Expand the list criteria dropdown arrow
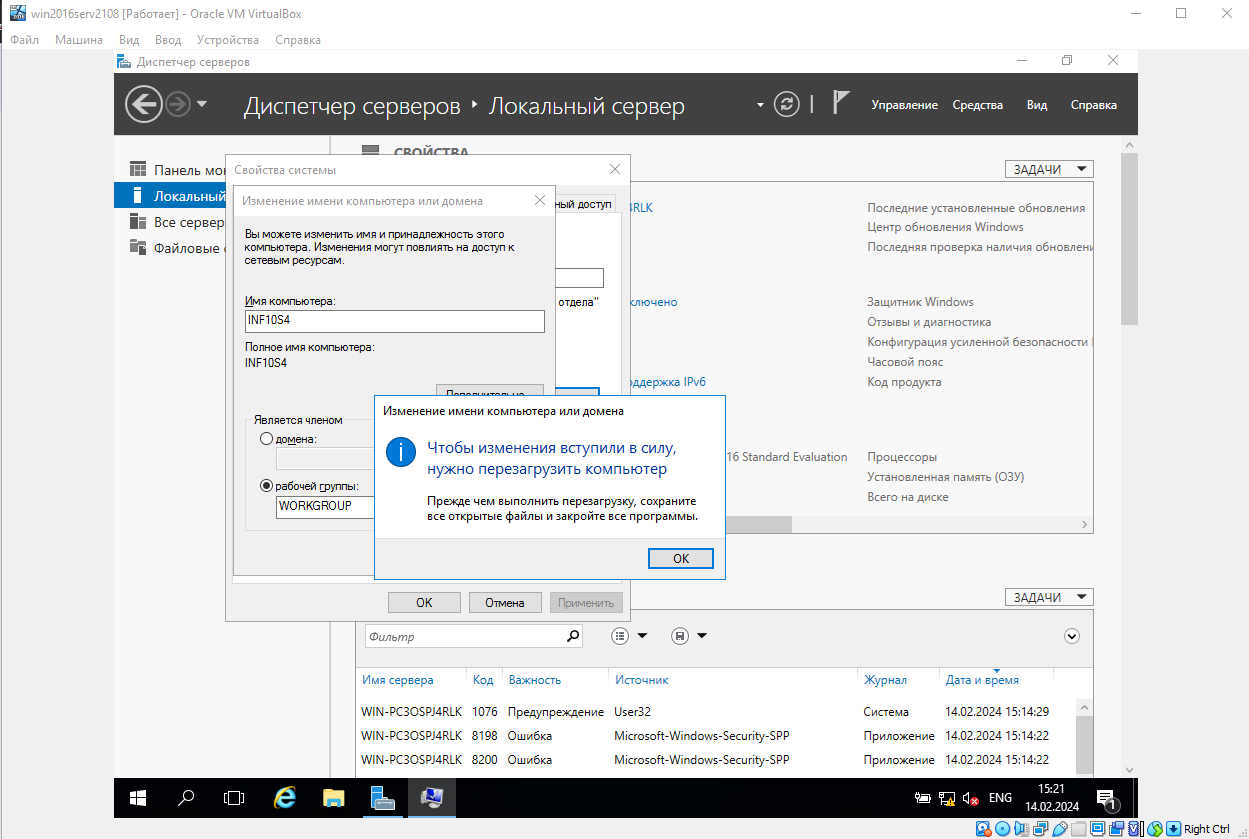Viewport: 1249px width, 839px height. click(x=642, y=636)
